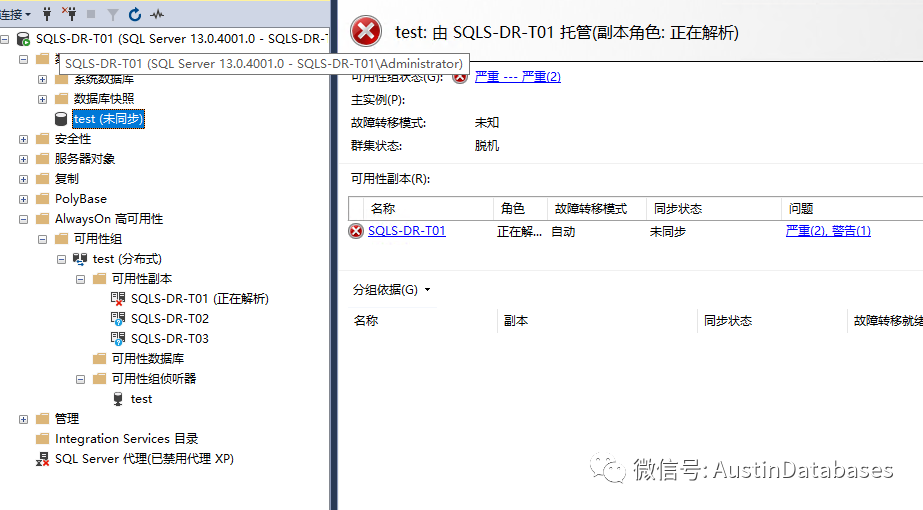923x510 pixels.
Task: Open the 连接 dropdown in Object Explorer
Action: point(15,14)
